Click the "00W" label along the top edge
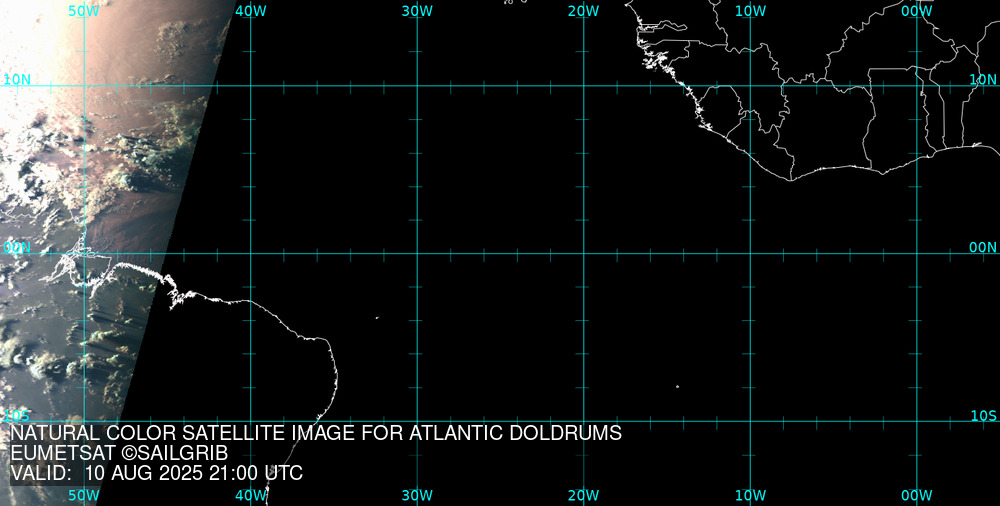Image resolution: width=1000 pixels, height=506 pixels. point(917,11)
